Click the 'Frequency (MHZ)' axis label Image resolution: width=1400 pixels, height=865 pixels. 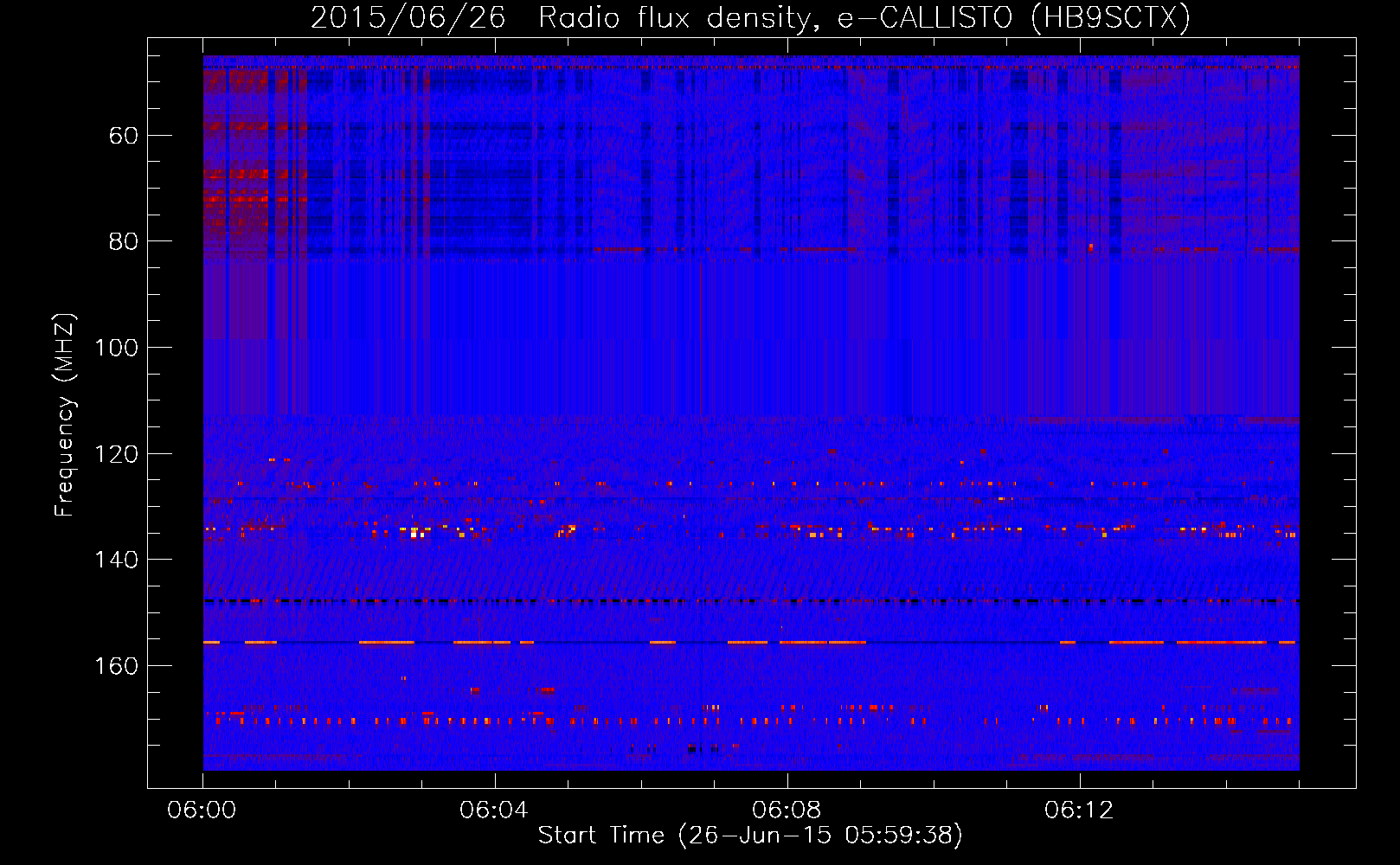coord(65,415)
